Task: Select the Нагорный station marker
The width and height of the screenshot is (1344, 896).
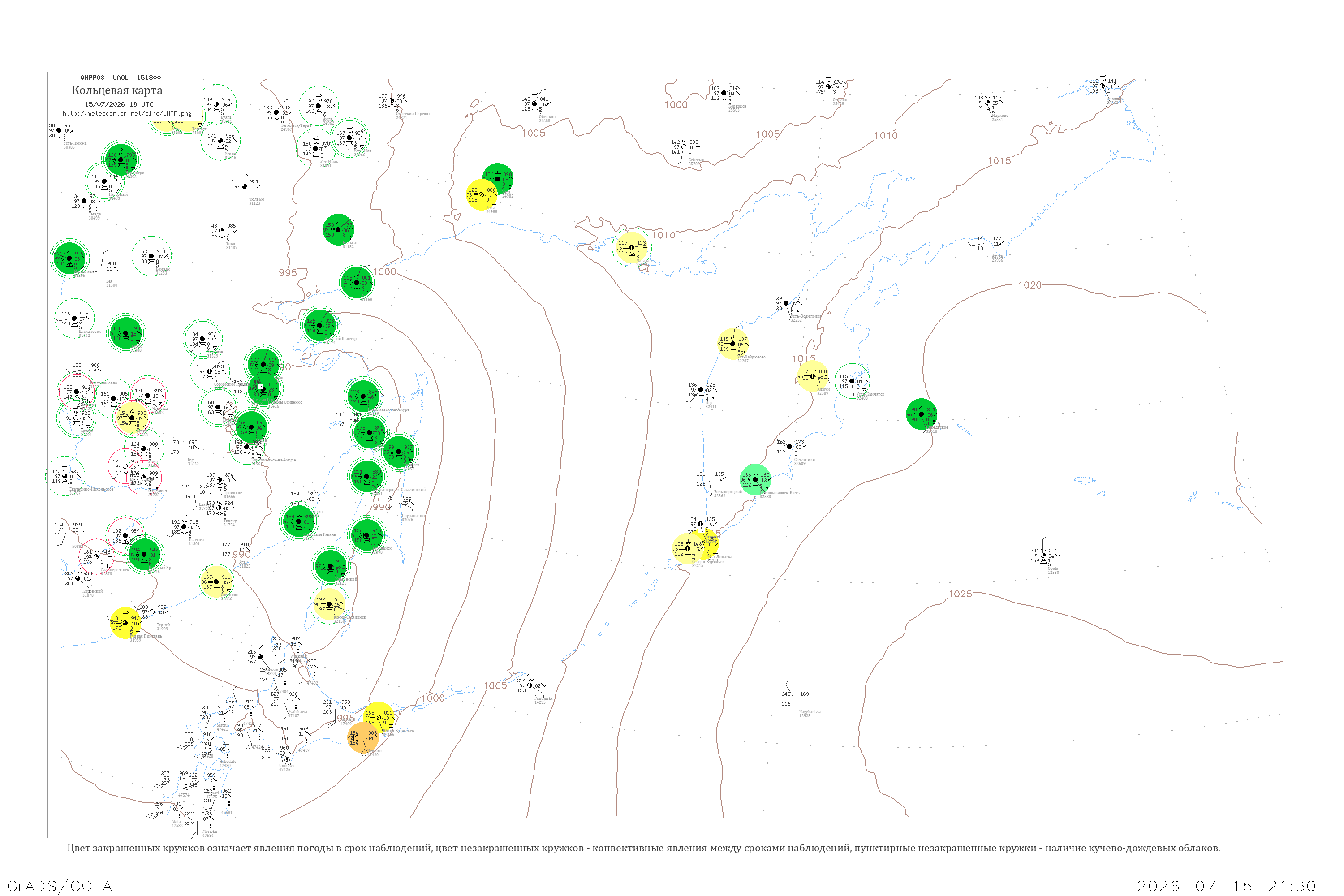Action: coord(104,181)
